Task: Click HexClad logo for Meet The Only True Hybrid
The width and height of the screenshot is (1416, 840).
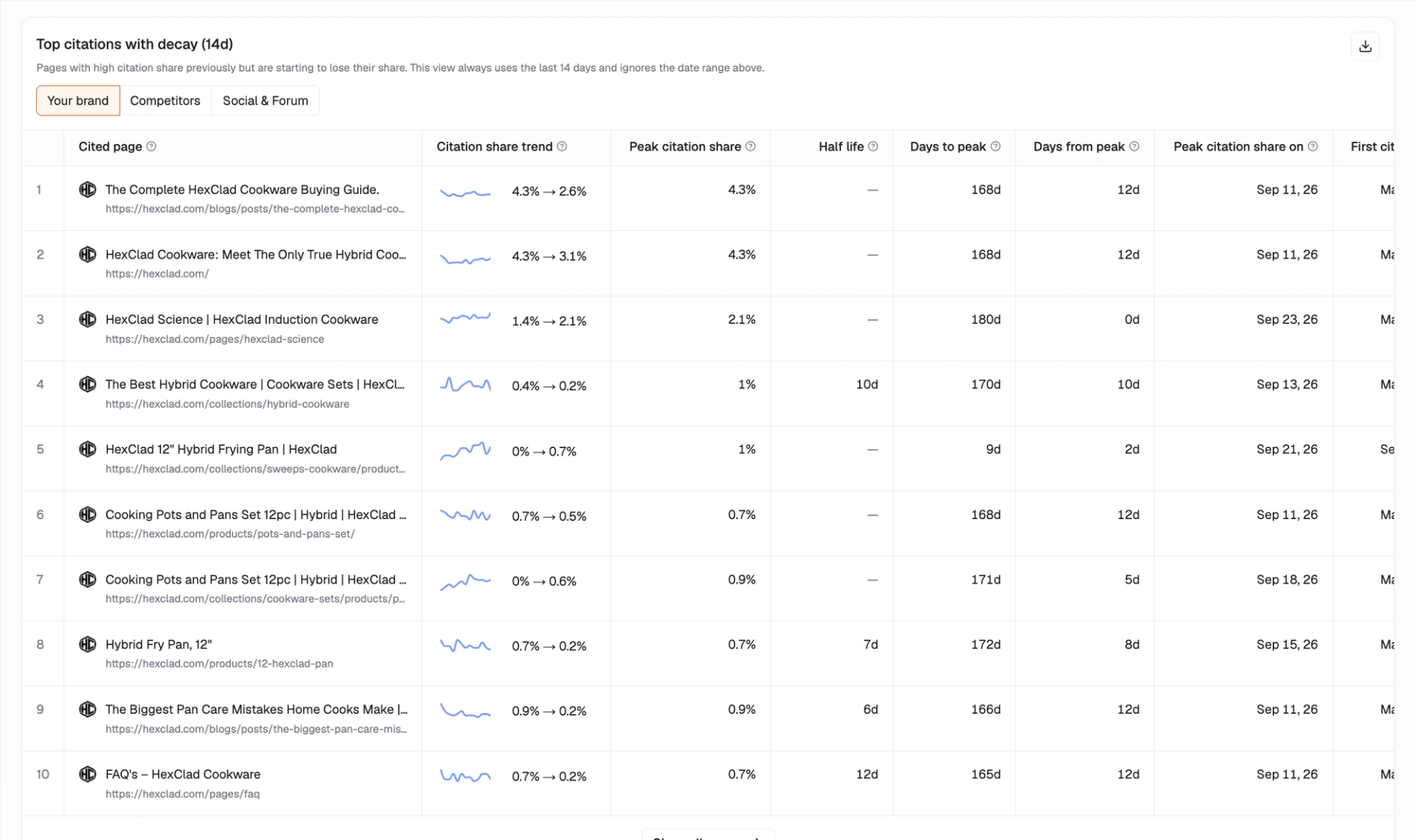Action: [88, 254]
